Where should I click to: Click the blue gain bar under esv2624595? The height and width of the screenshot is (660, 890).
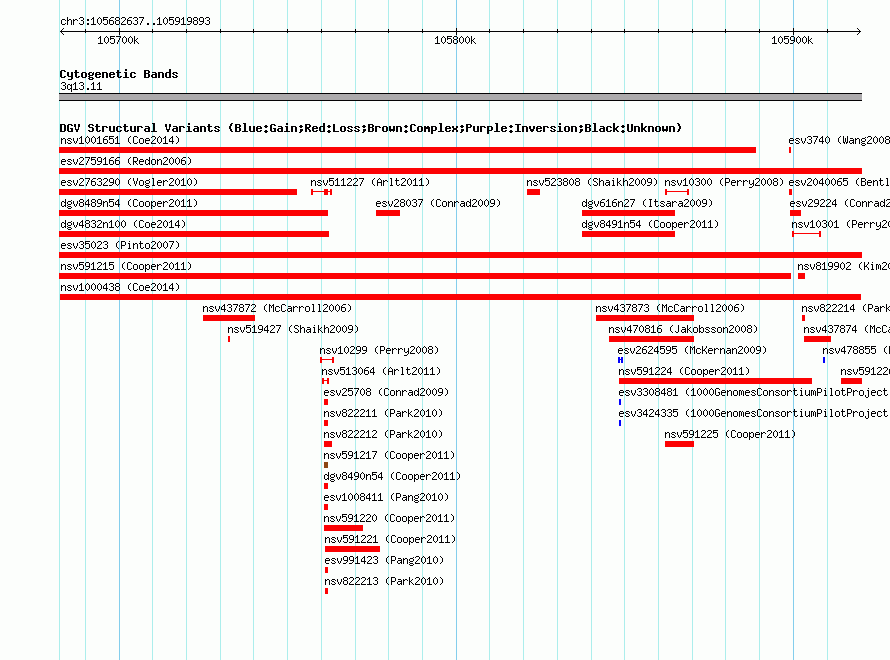click(620, 360)
